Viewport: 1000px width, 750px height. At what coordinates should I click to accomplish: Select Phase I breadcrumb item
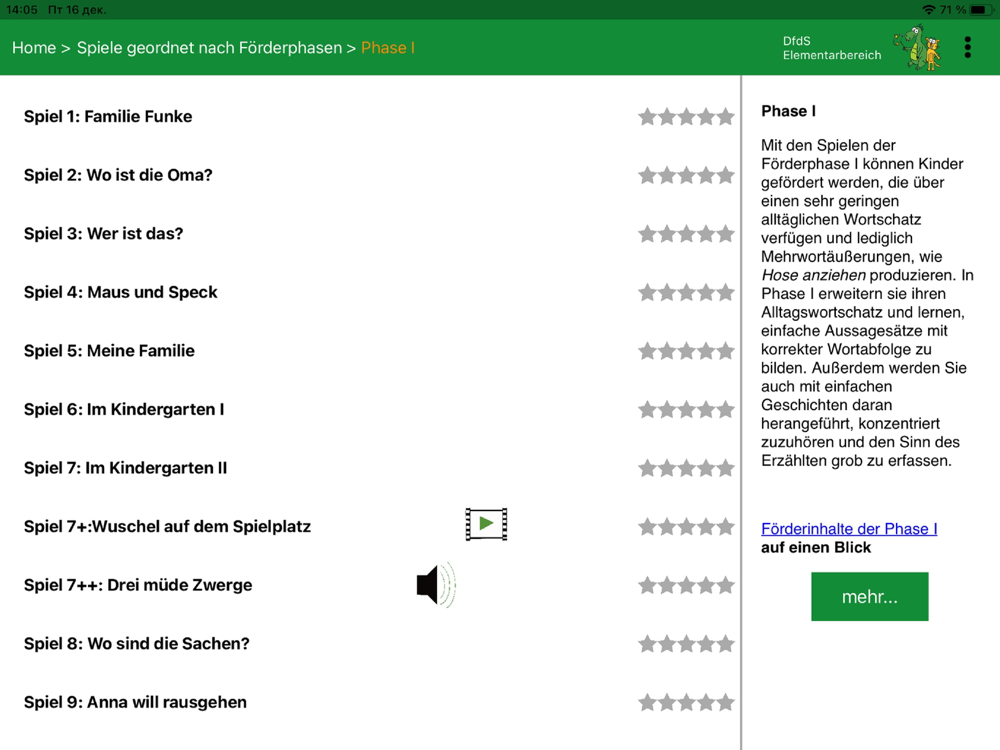point(388,48)
